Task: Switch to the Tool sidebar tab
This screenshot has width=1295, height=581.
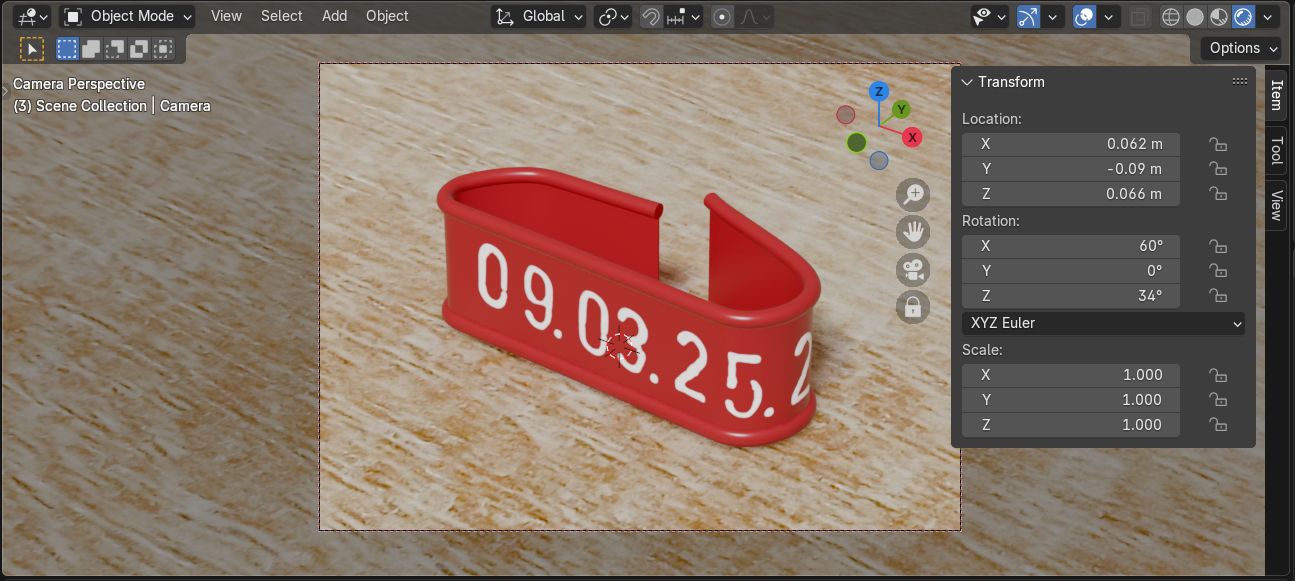Action: pos(1276,151)
